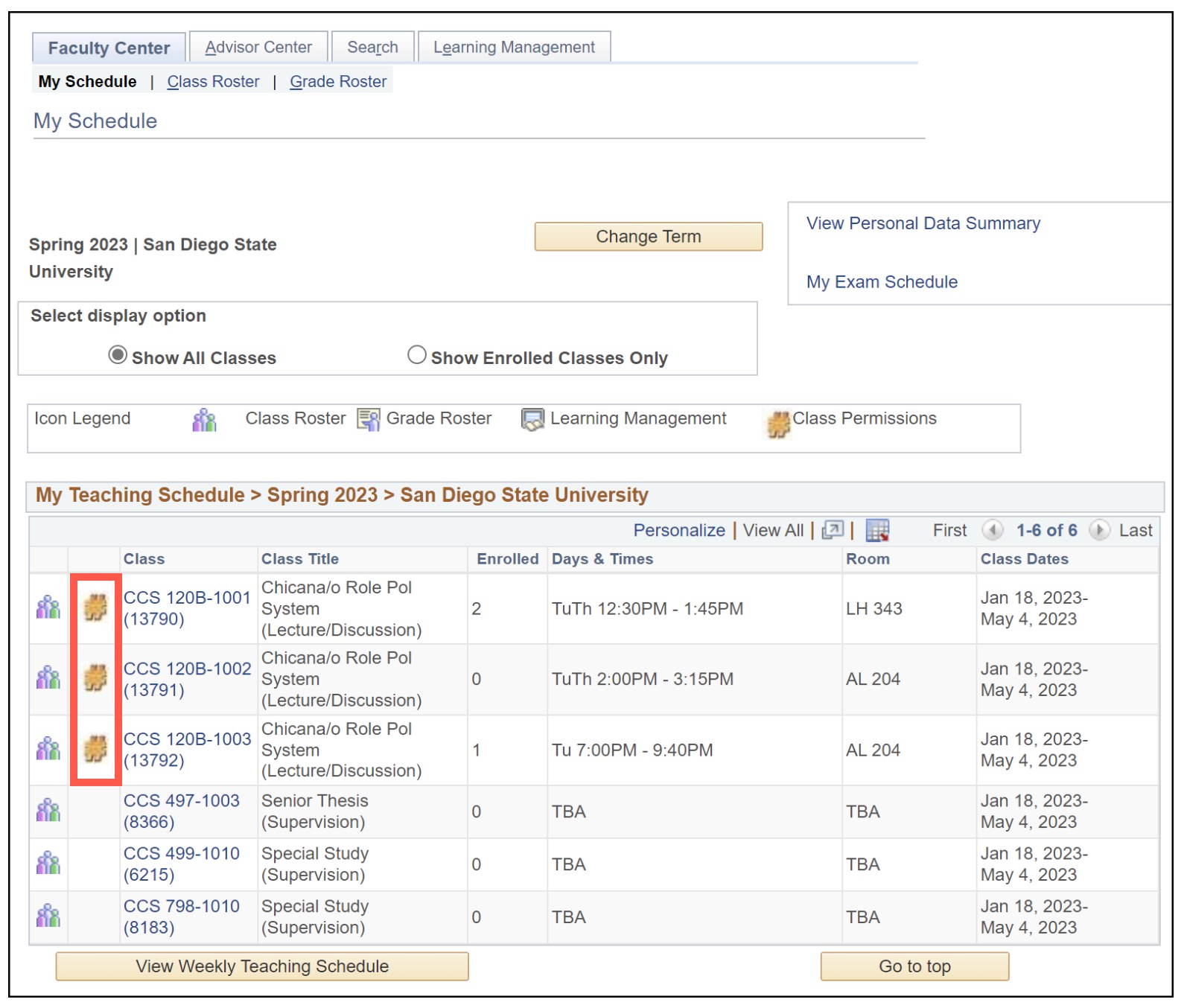Screen dimensions: 1187x1008
Task: Open class roster icon for CCS 120B-1003
Action: pos(48,749)
